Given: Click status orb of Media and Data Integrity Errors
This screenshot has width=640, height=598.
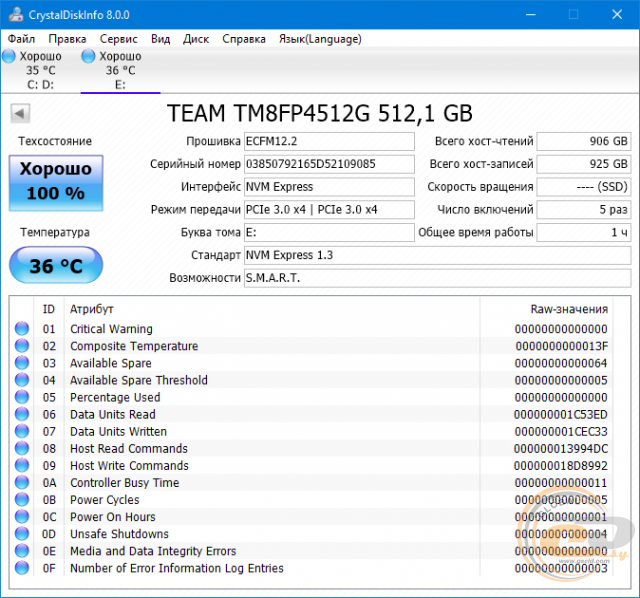Looking at the screenshot, I should pyautogui.click(x=22, y=551).
